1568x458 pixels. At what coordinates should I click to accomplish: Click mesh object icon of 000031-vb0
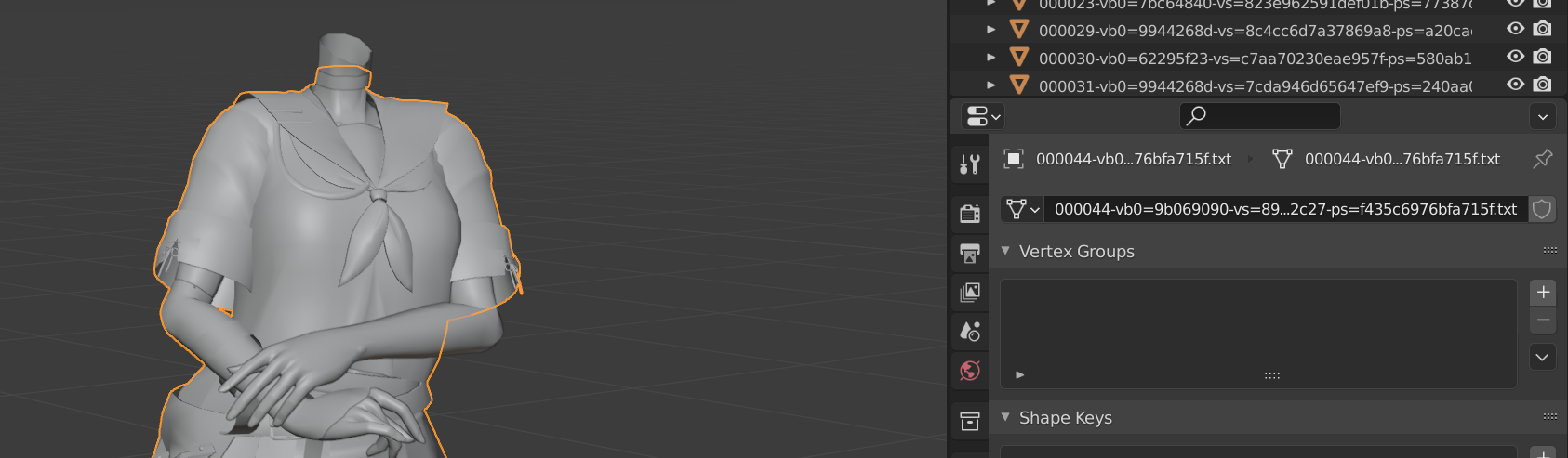[x=1019, y=85]
